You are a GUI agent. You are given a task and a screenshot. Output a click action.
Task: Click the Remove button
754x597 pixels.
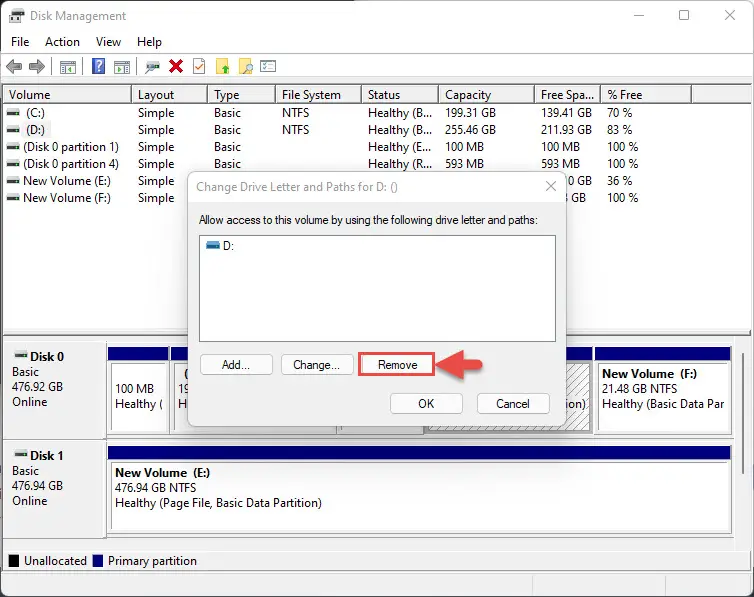pyautogui.click(x=397, y=365)
